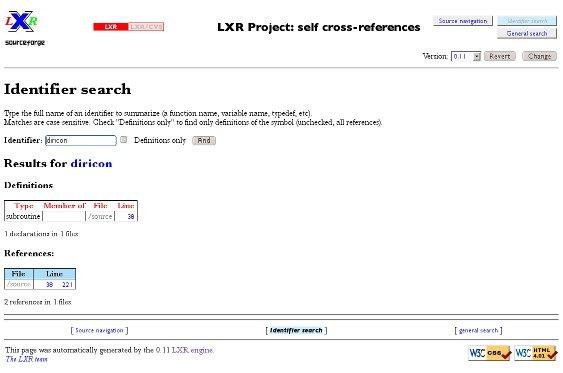Follow footer general search link
This screenshot has width=563, height=373.
pyautogui.click(x=478, y=330)
